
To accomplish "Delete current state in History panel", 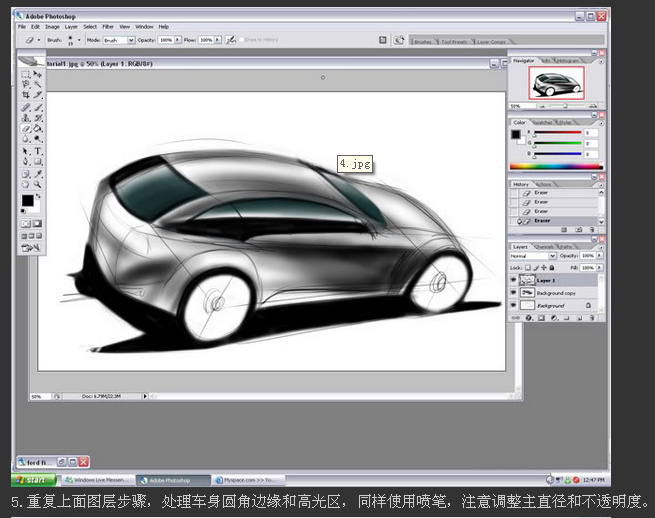I will point(592,229).
